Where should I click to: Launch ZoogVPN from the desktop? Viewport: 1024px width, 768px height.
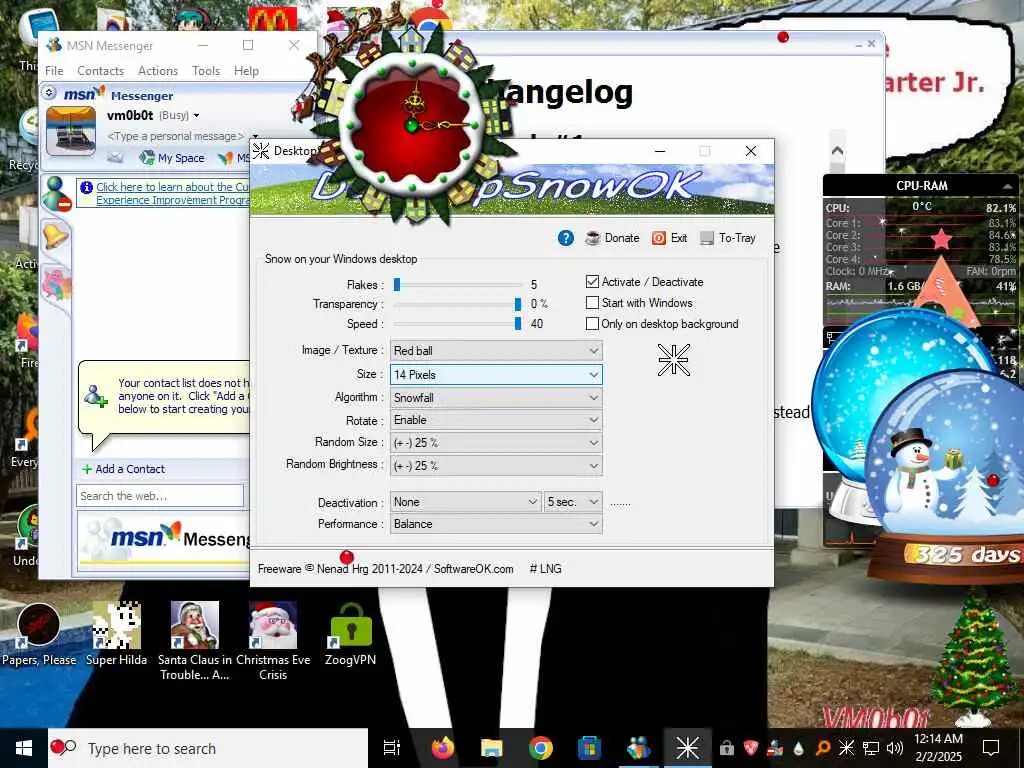[351, 635]
